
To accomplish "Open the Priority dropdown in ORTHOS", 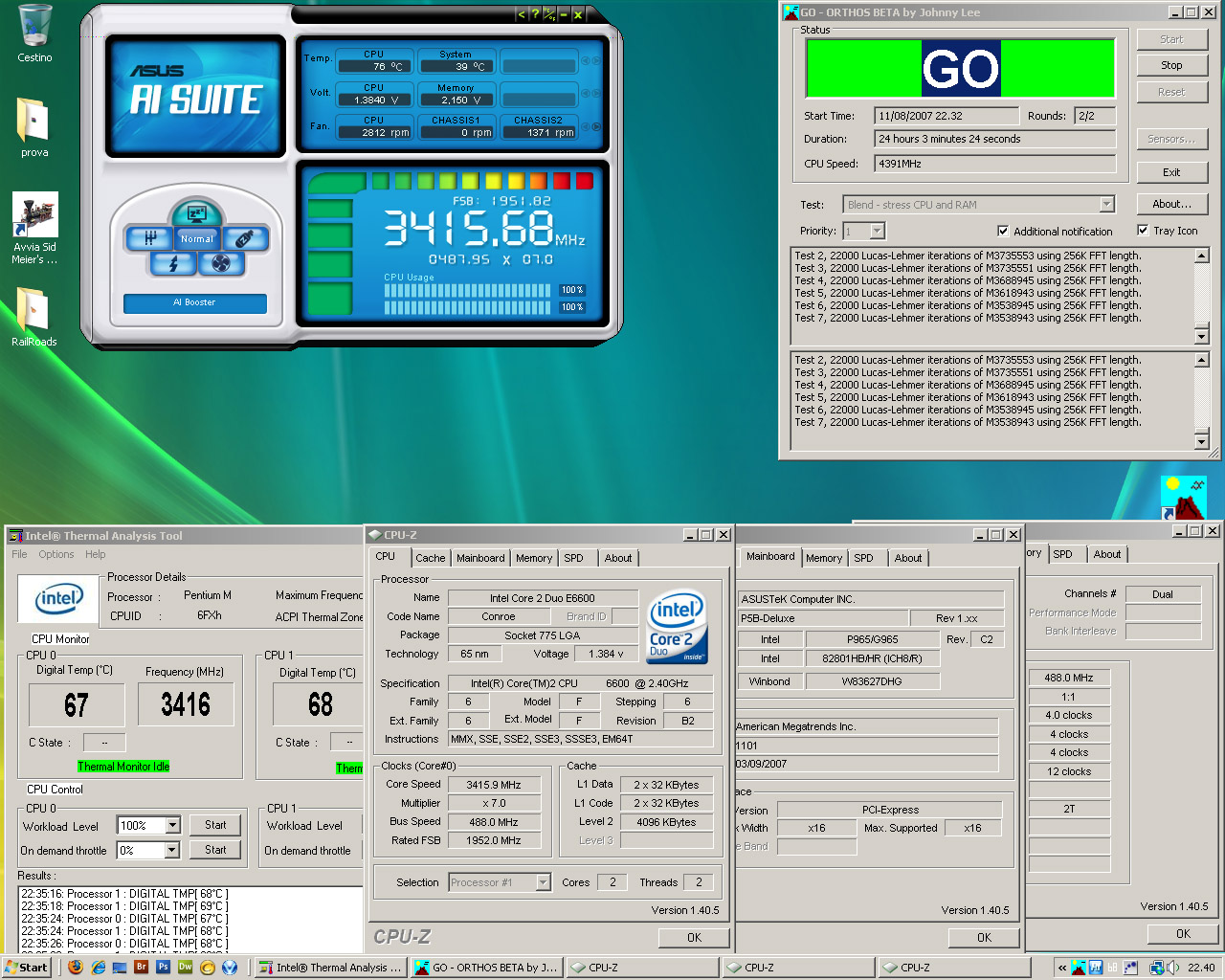I will [x=878, y=231].
